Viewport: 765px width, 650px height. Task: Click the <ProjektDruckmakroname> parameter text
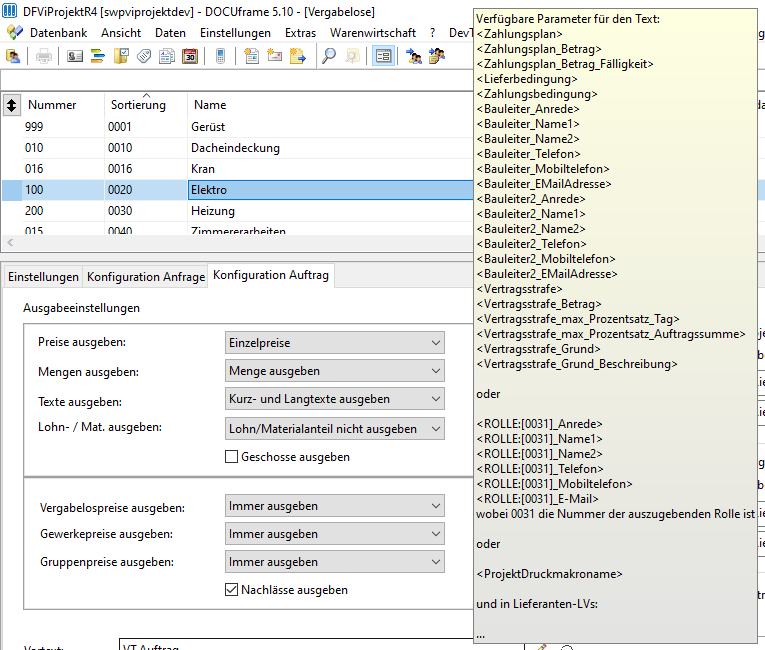pyautogui.click(x=549, y=574)
